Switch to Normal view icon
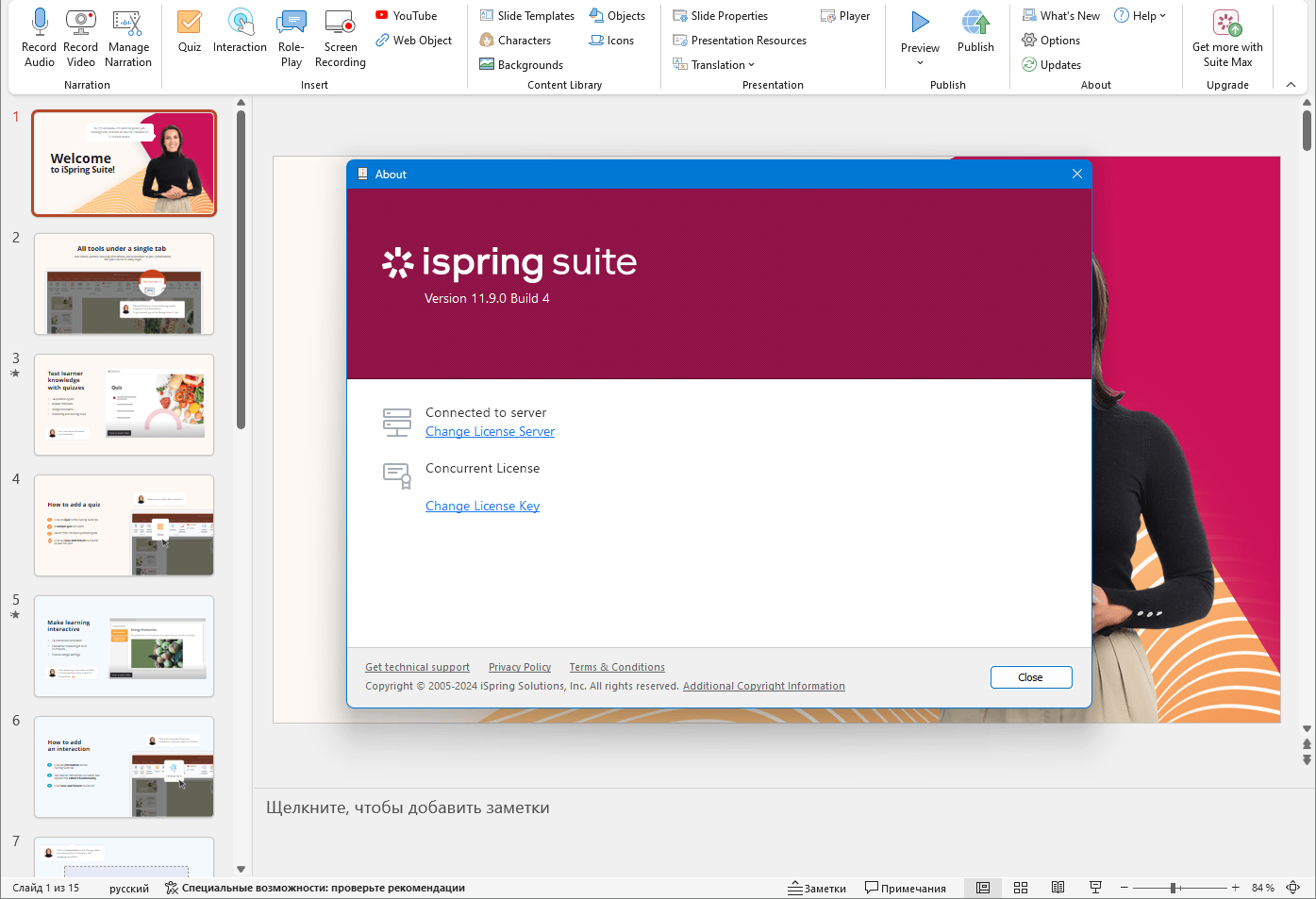1316x899 pixels. pyautogui.click(x=983, y=888)
